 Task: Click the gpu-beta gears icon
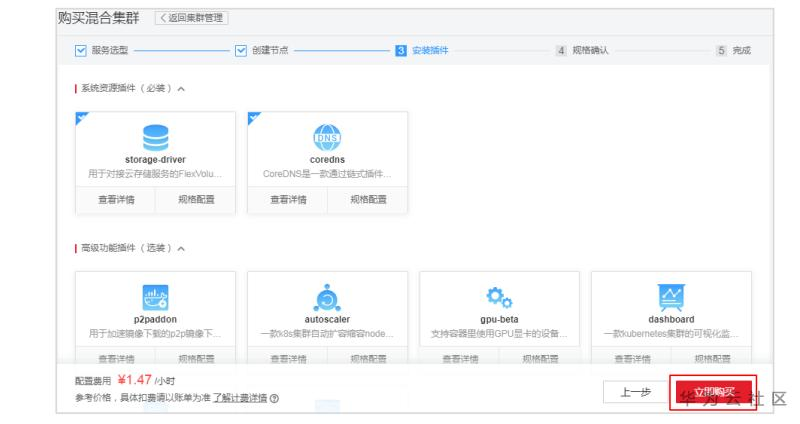pyautogui.click(x=499, y=297)
